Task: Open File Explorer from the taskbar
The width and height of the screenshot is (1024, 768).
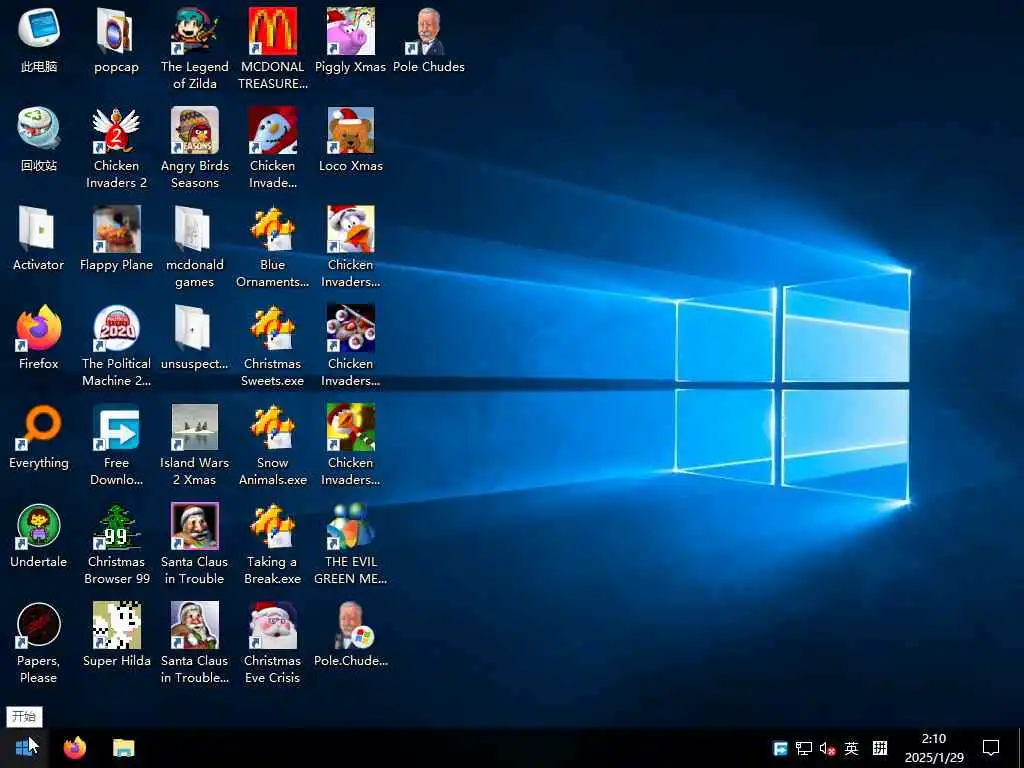Action: pos(123,748)
